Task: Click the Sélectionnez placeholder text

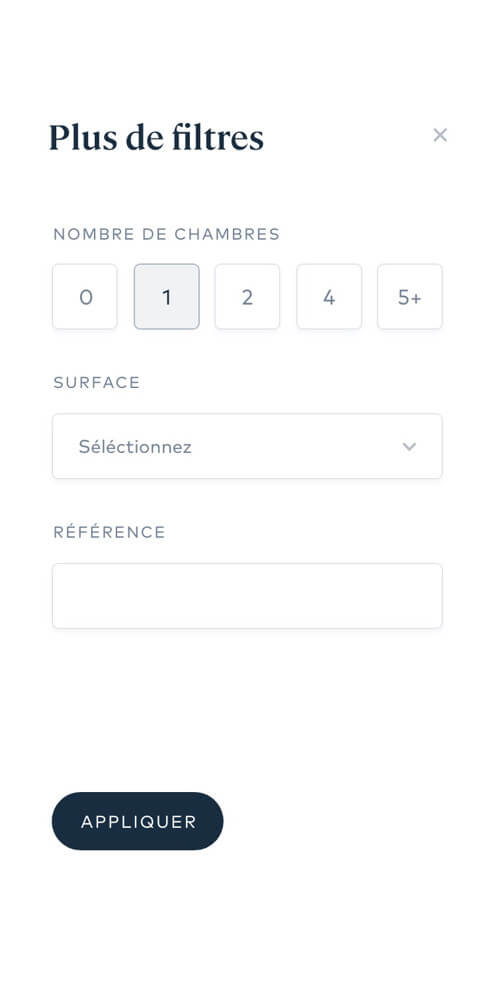Action: coord(135,447)
